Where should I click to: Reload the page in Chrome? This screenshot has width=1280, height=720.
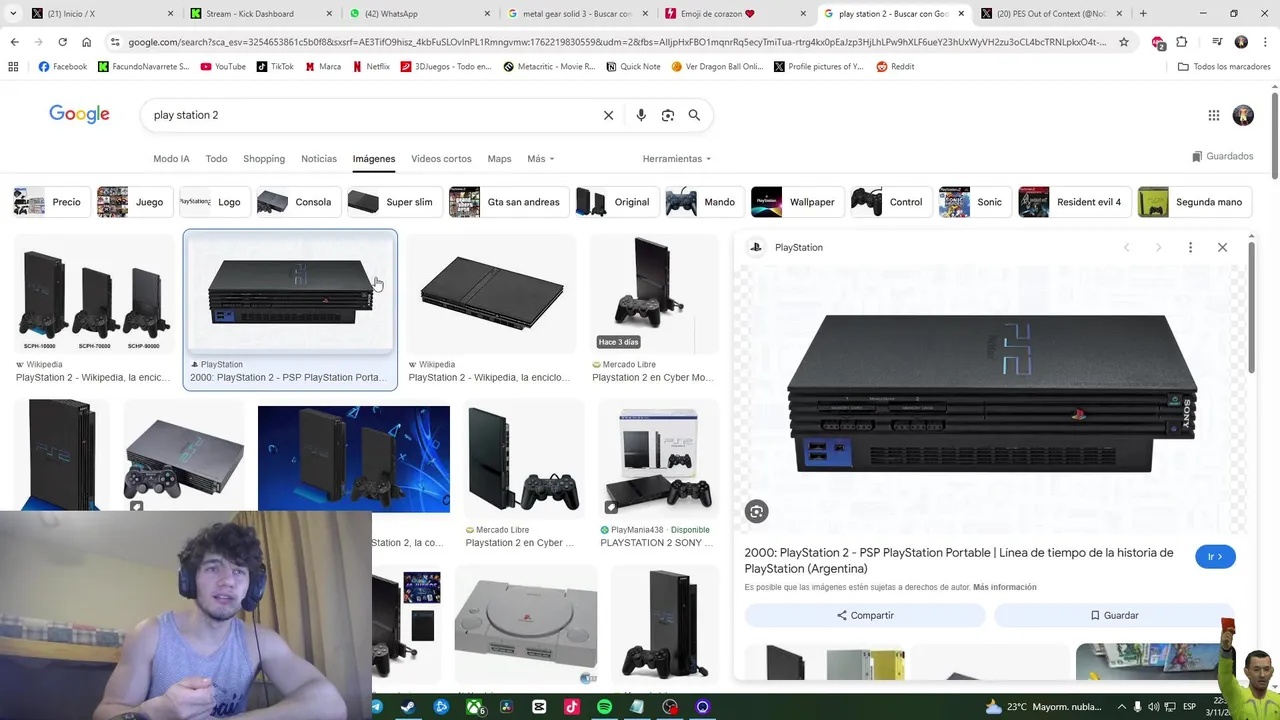point(62,42)
